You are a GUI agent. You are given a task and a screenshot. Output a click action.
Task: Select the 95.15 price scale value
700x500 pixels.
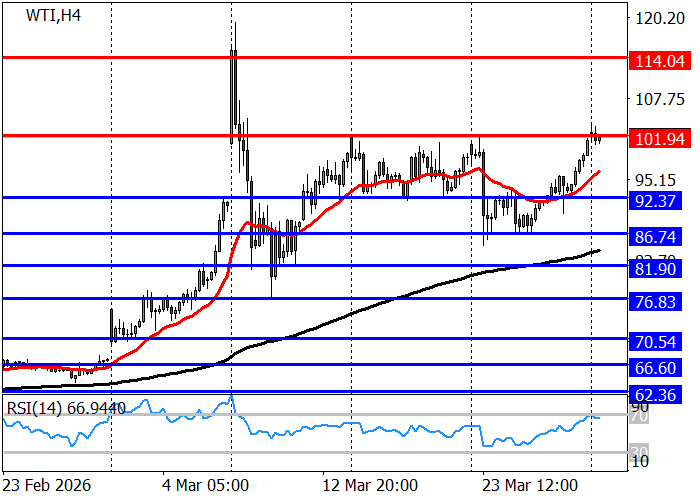tap(656, 181)
